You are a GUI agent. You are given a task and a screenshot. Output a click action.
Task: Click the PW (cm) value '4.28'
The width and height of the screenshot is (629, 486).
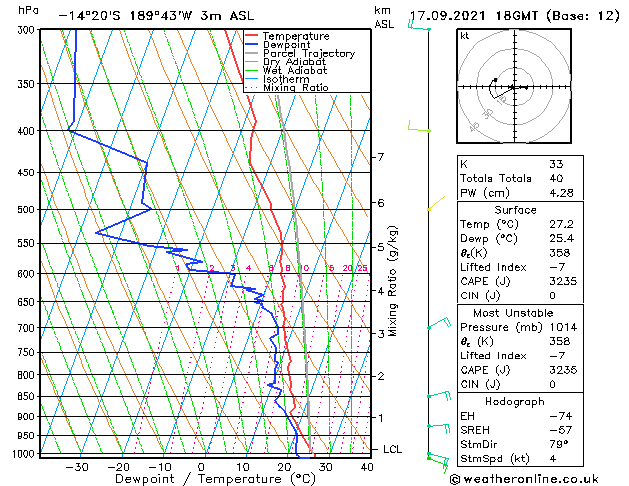561,193
